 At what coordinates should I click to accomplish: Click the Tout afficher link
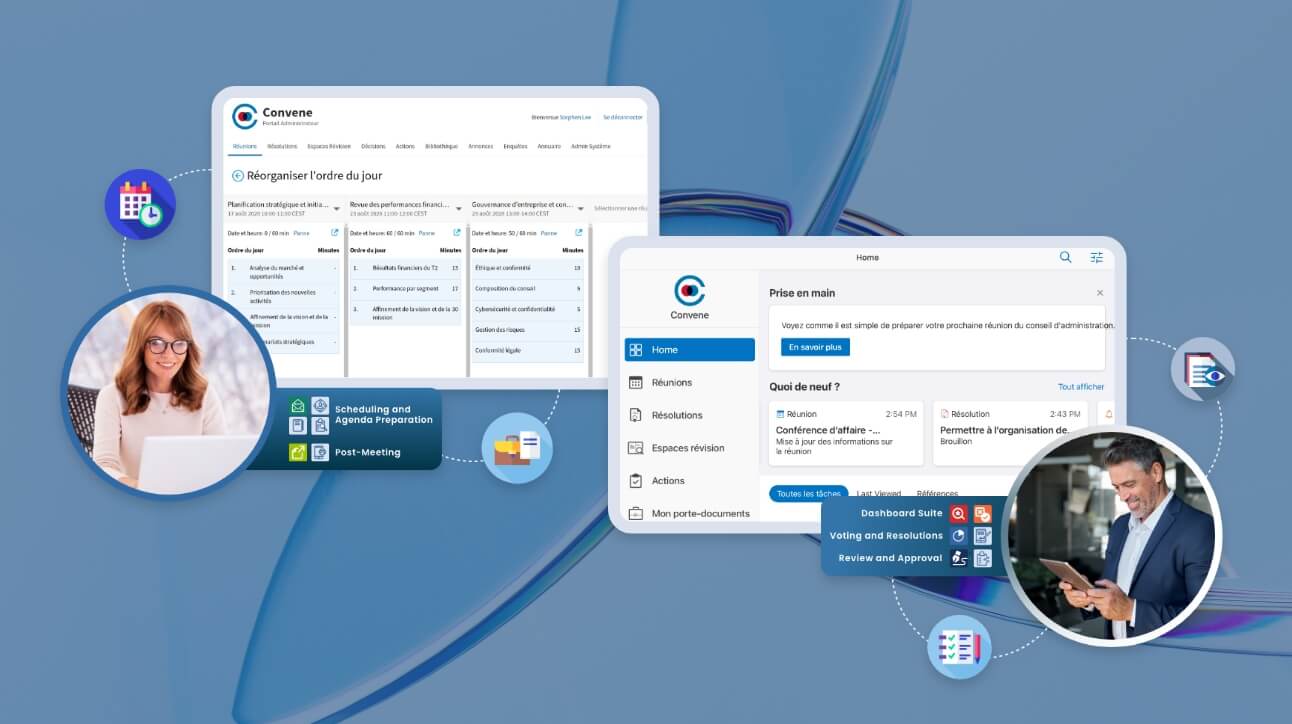[x=1081, y=387]
